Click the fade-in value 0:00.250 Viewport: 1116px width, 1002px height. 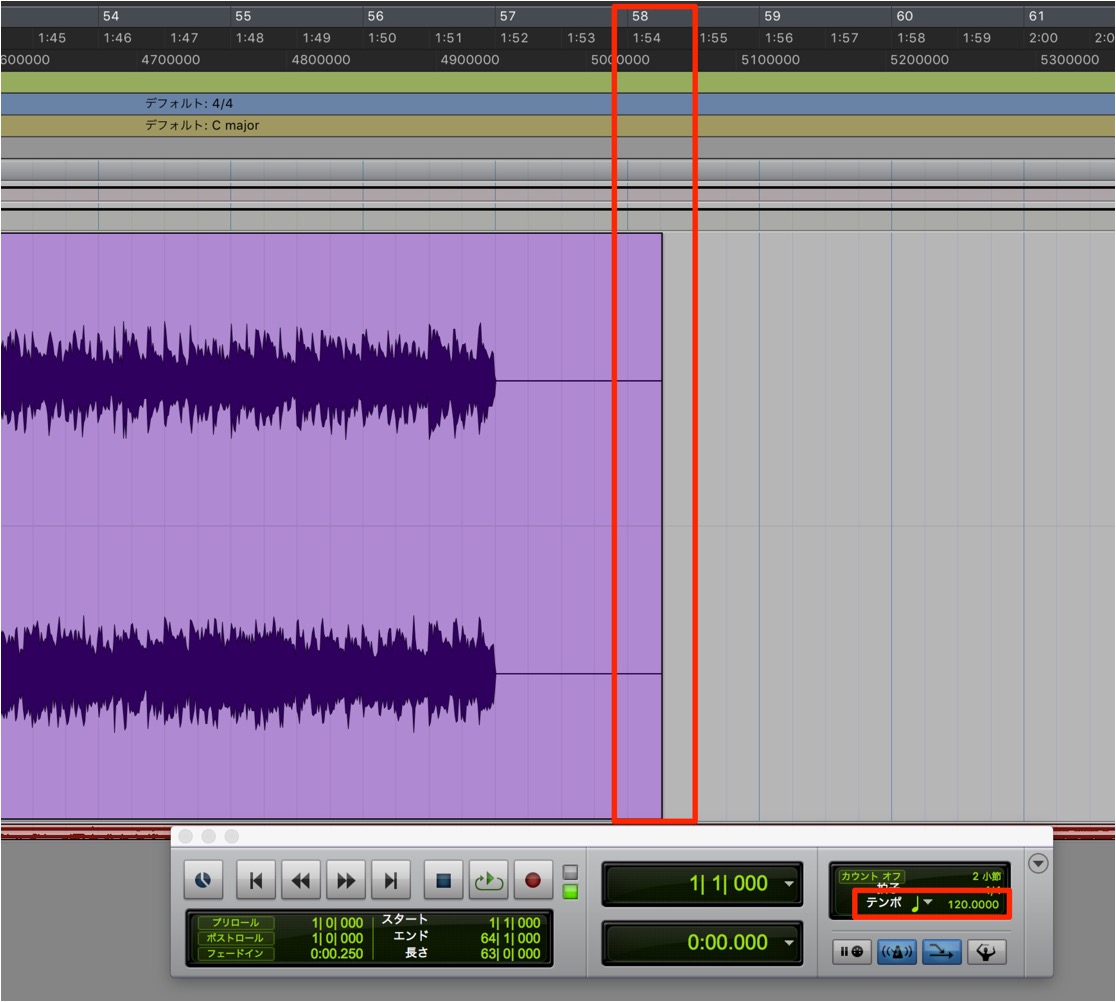tap(337, 954)
